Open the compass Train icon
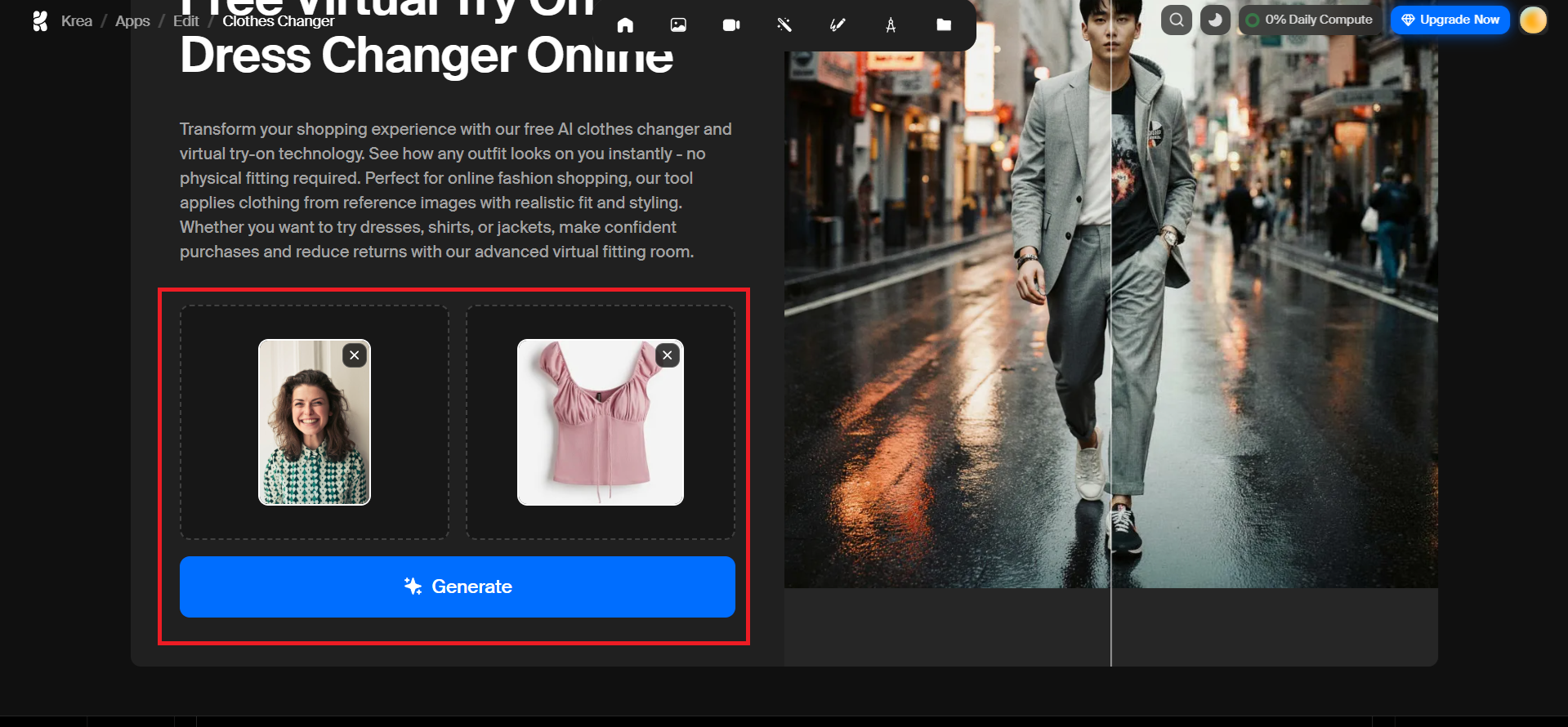Image resolution: width=1568 pixels, height=727 pixels. click(891, 25)
